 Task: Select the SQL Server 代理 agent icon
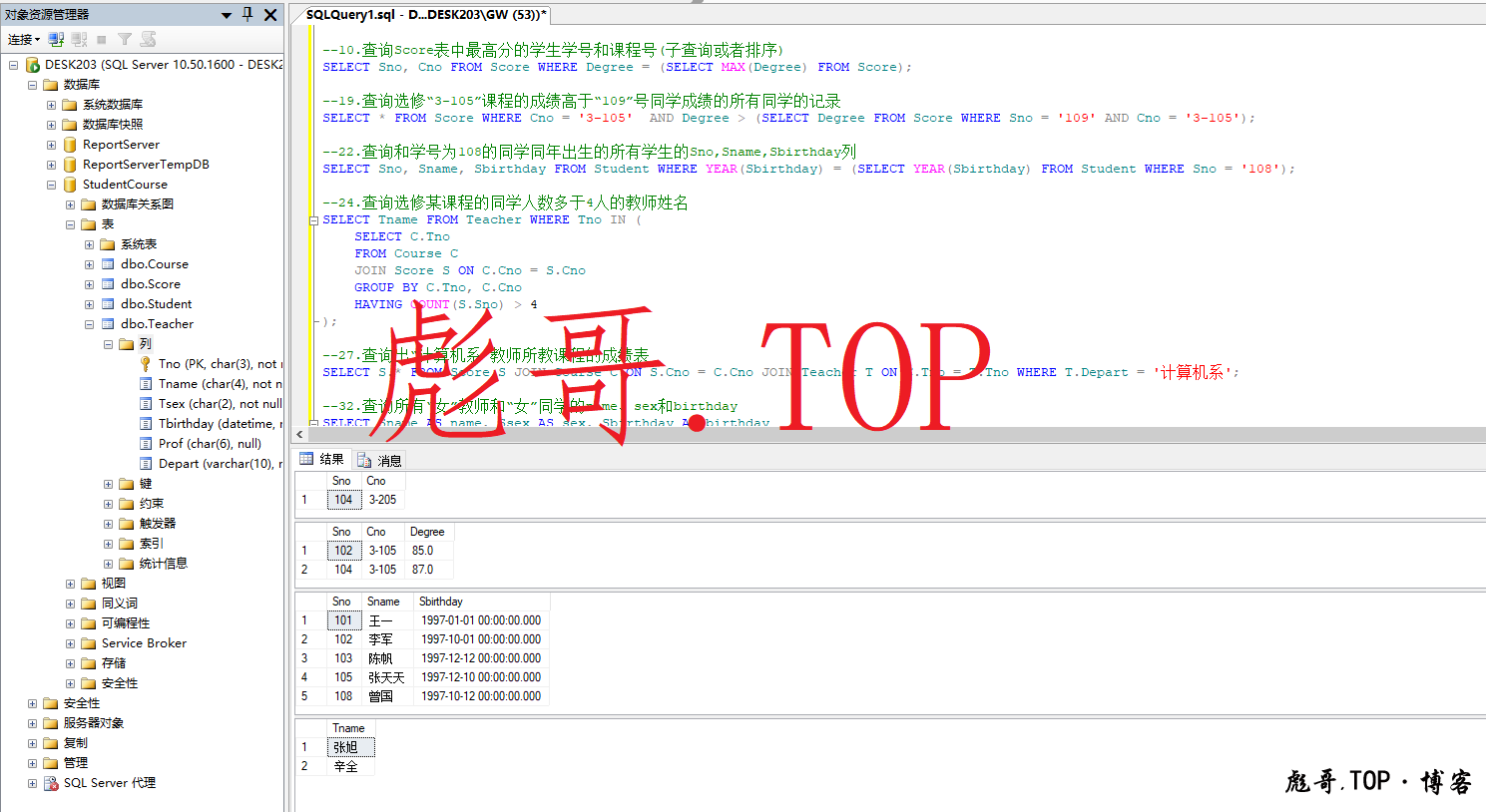51,783
